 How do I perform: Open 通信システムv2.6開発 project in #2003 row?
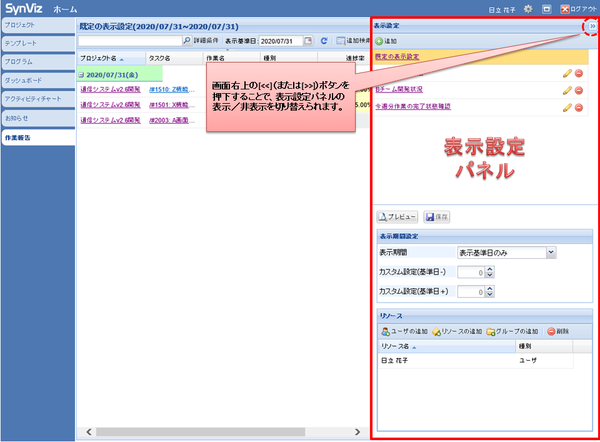click(110, 120)
